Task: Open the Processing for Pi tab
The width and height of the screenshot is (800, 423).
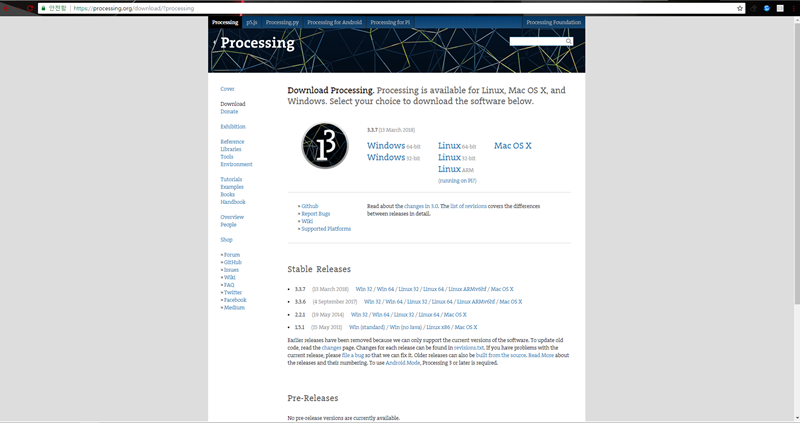Action: 390,22
